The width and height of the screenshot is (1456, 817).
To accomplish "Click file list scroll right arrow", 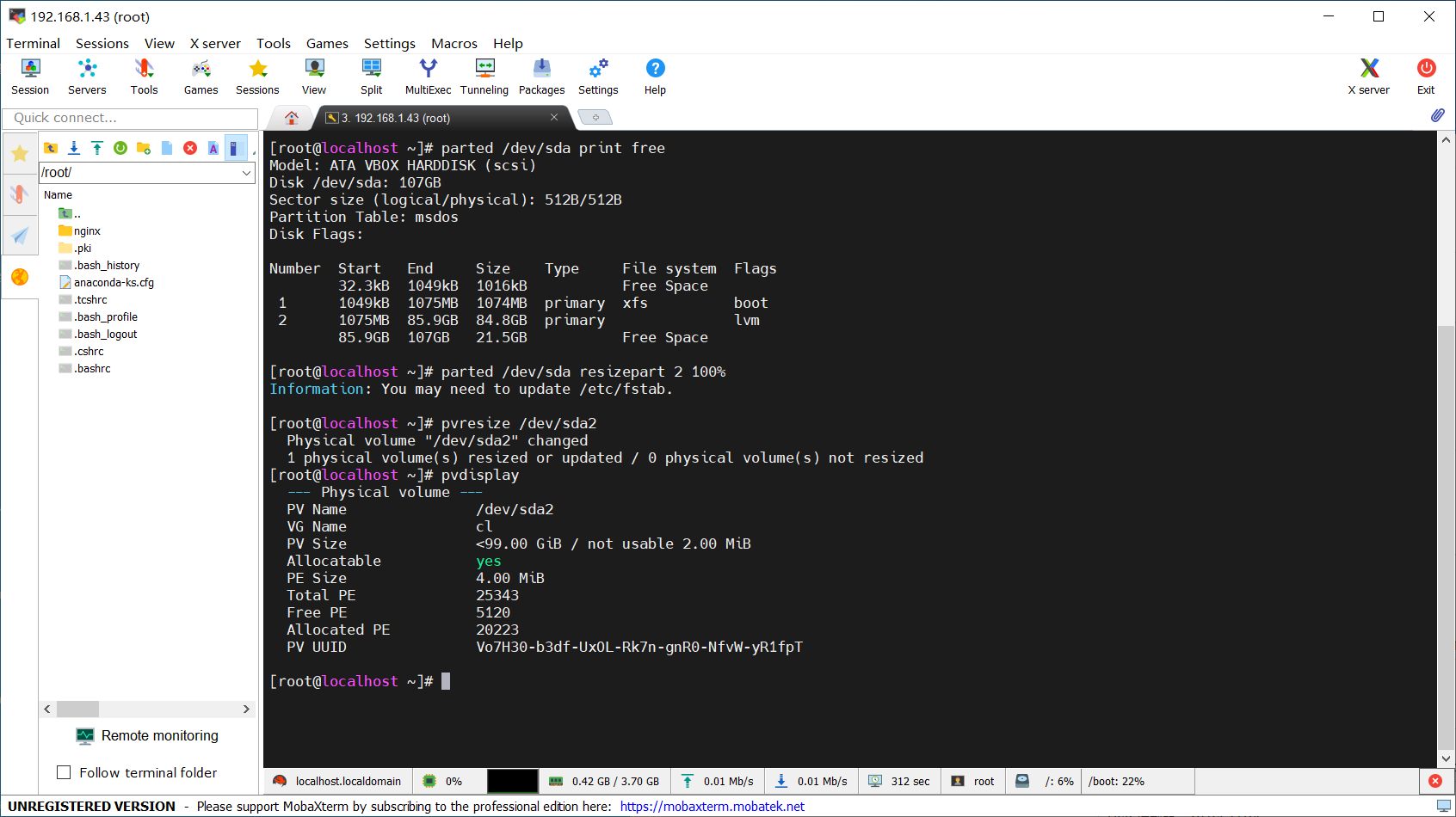I will (246, 709).
